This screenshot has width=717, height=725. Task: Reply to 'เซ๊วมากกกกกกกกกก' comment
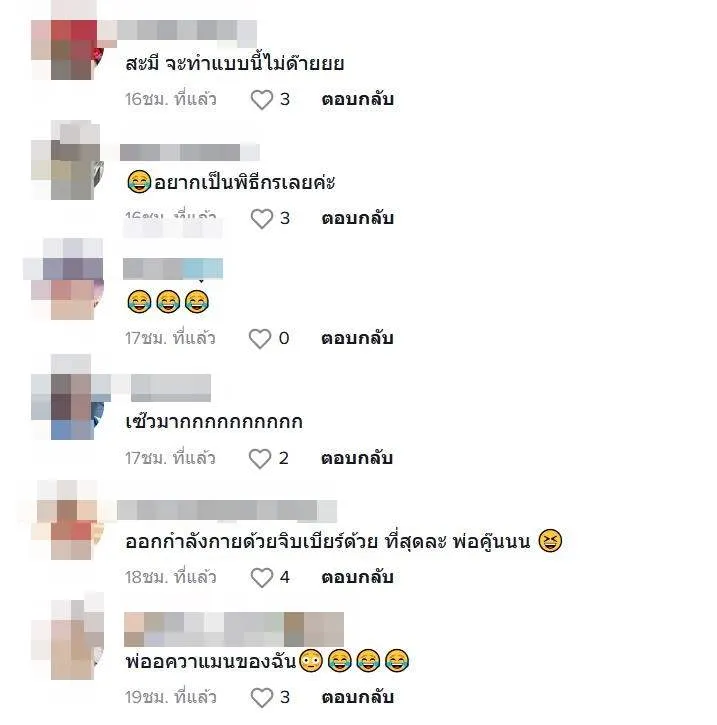point(357,458)
